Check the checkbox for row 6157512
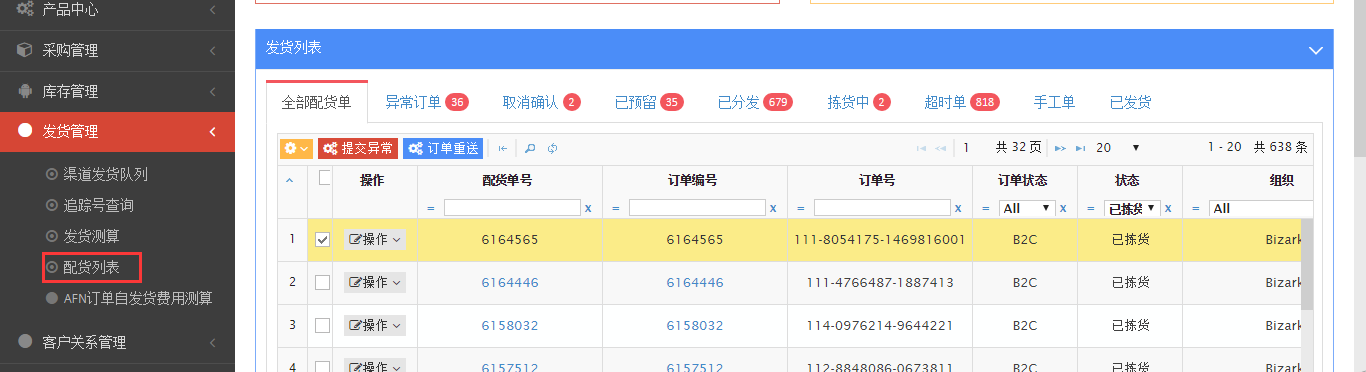 pos(322,366)
